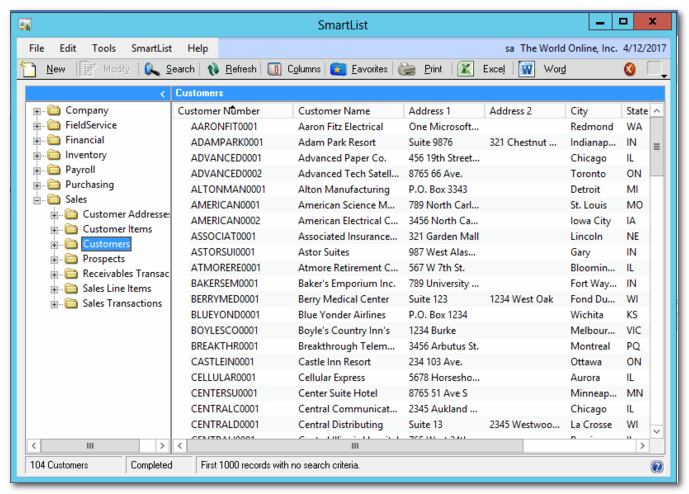This screenshot has width=689, height=494.
Task: Click the Financial folder icon
Action: (x=54, y=140)
